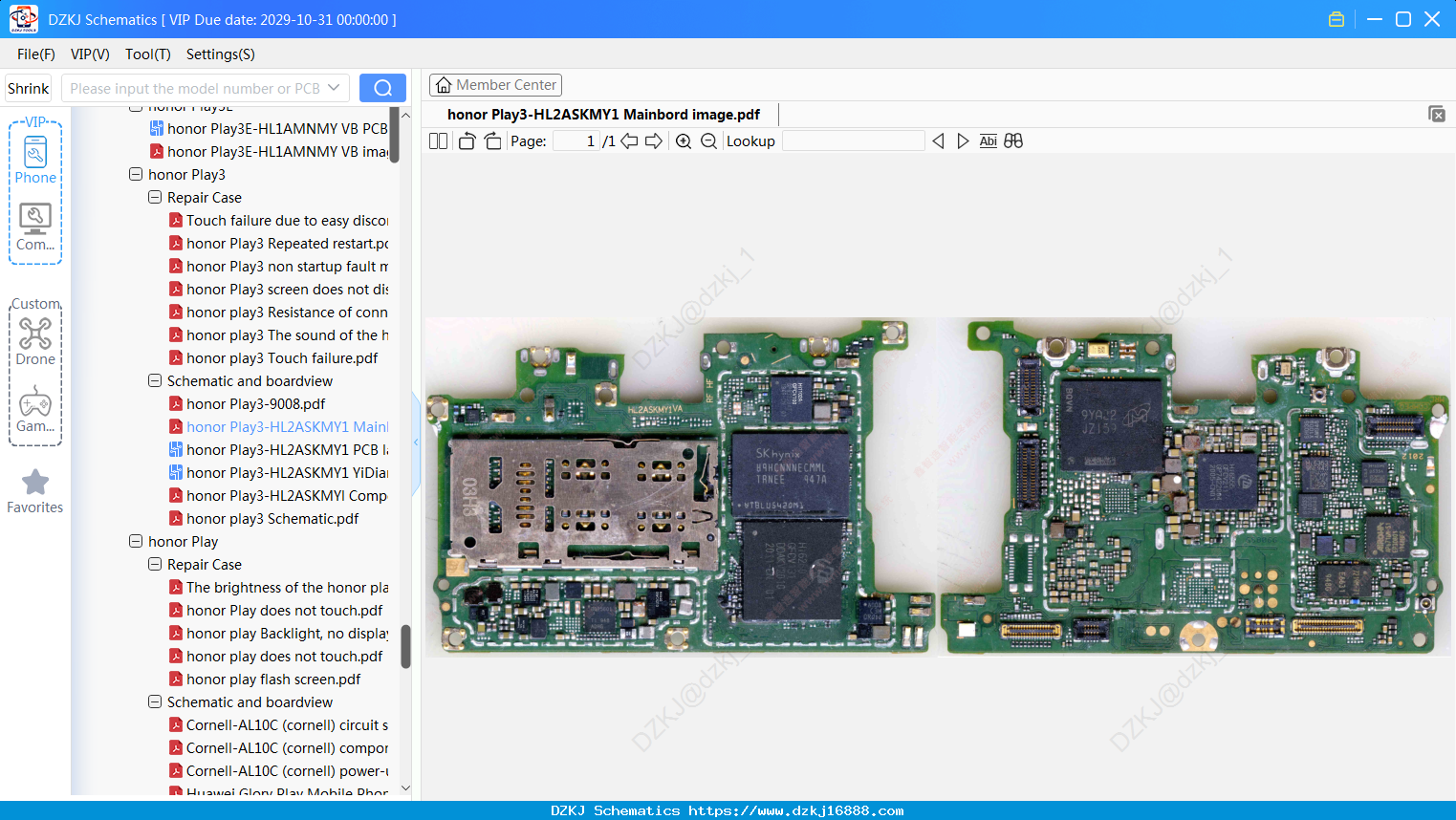1456x820 pixels.
Task: Select the Drone category in Custom sidebar
Action: click(x=35, y=341)
